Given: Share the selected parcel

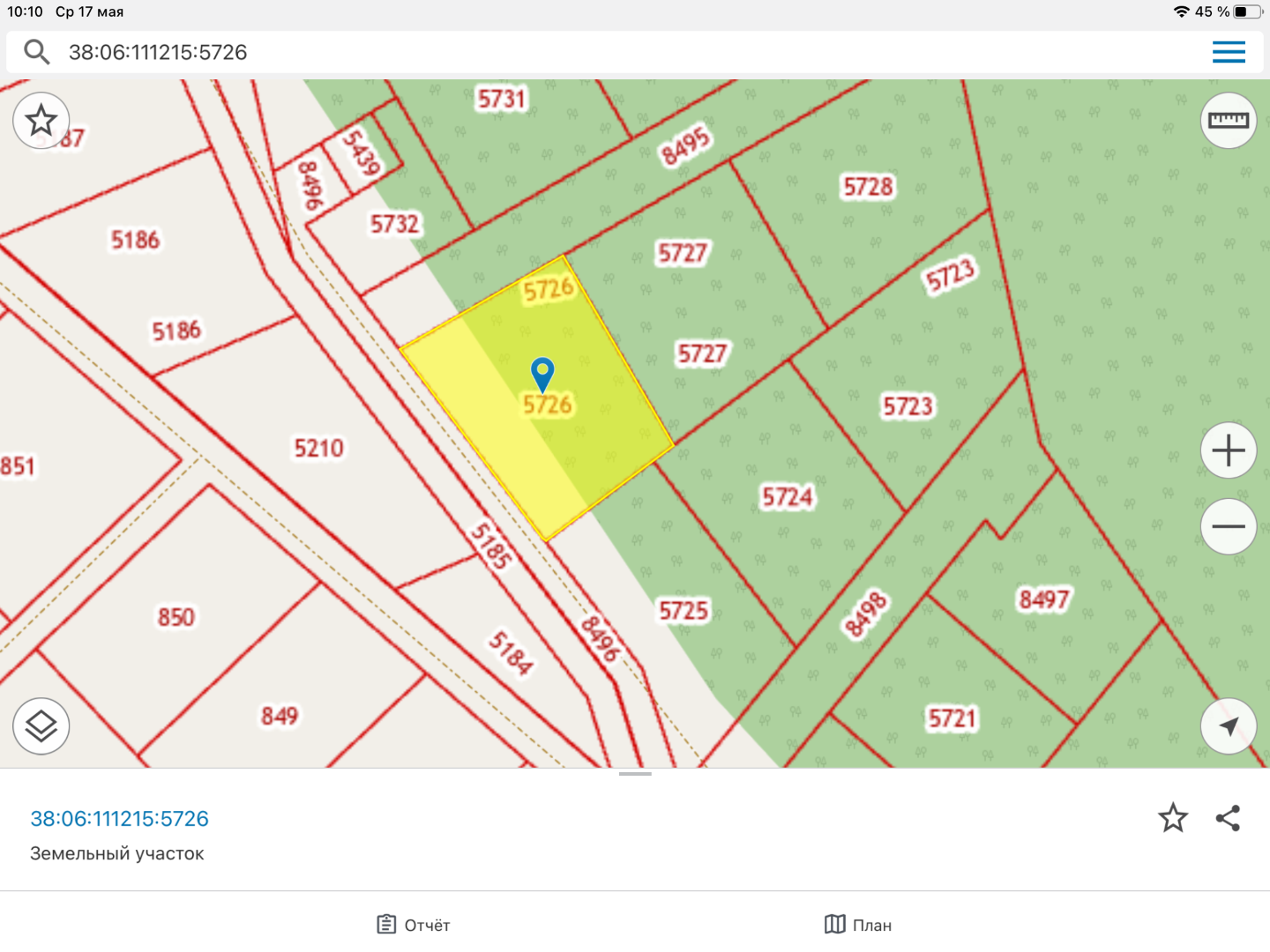Looking at the screenshot, I should pos(1228,818).
